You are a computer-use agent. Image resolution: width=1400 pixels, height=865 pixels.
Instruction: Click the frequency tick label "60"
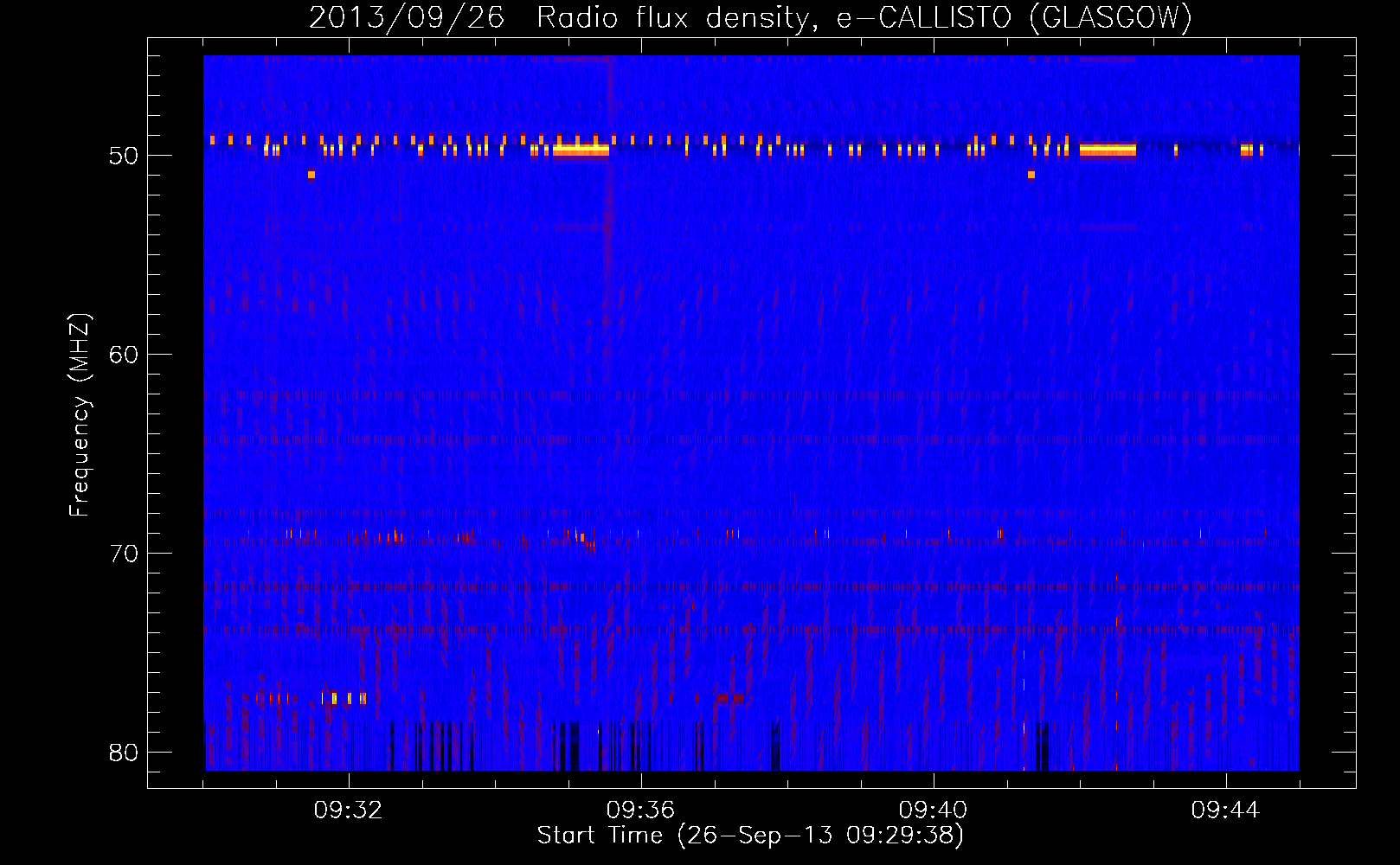[124, 355]
